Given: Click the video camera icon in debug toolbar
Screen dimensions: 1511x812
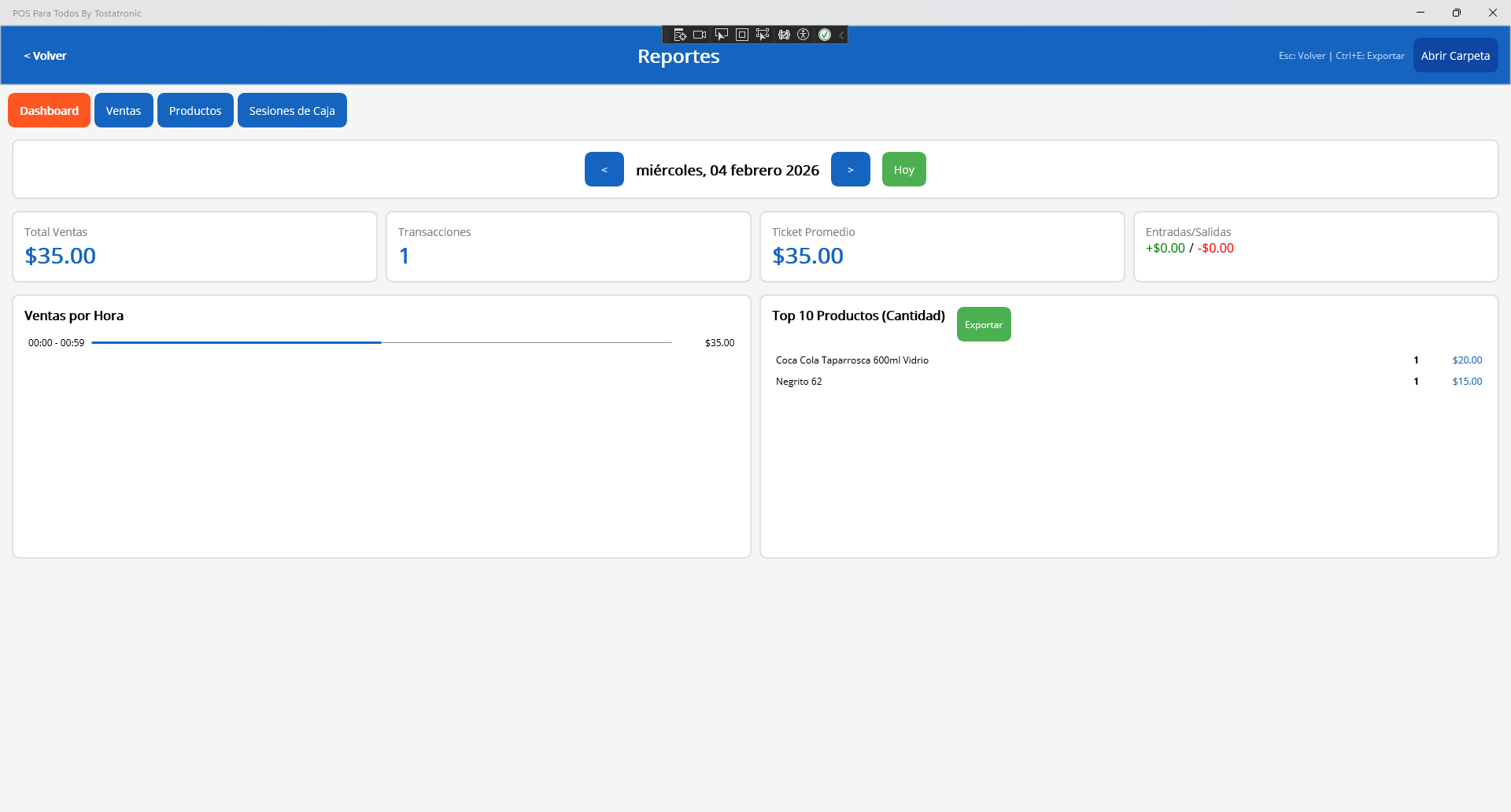Looking at the screenshot, I should (700, 35).
